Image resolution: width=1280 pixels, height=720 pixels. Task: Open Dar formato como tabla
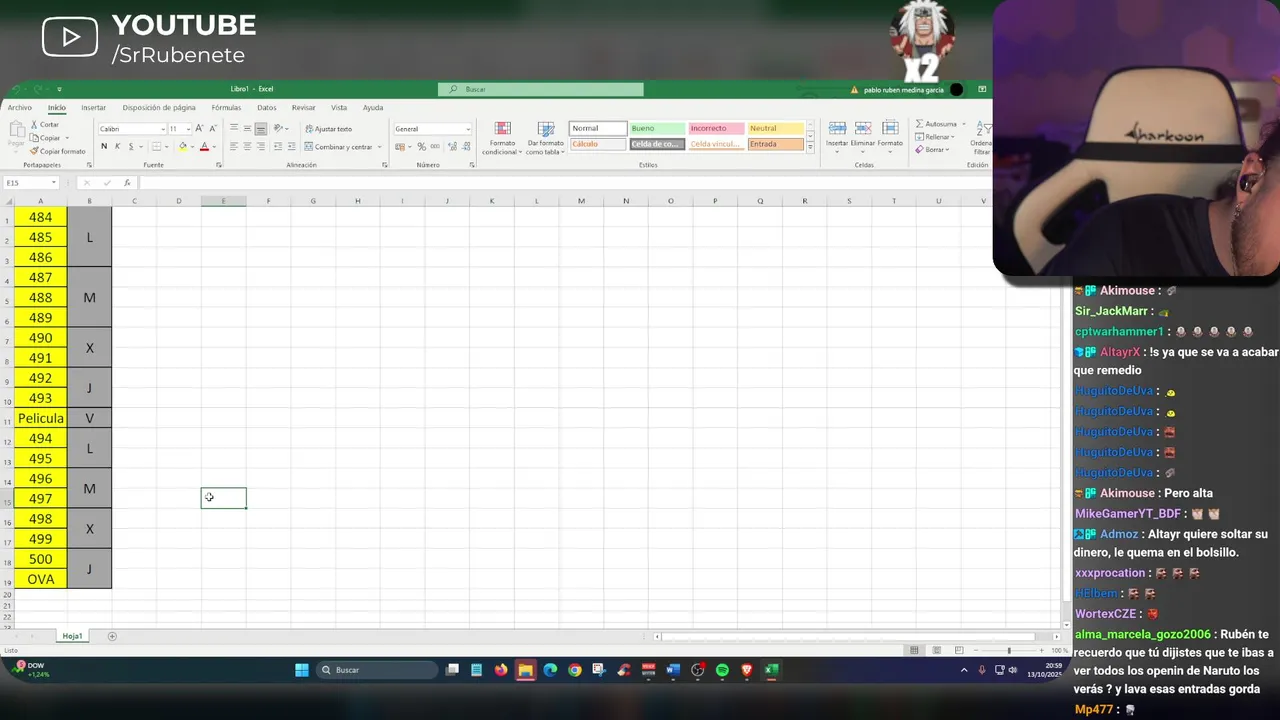[546, 138]
